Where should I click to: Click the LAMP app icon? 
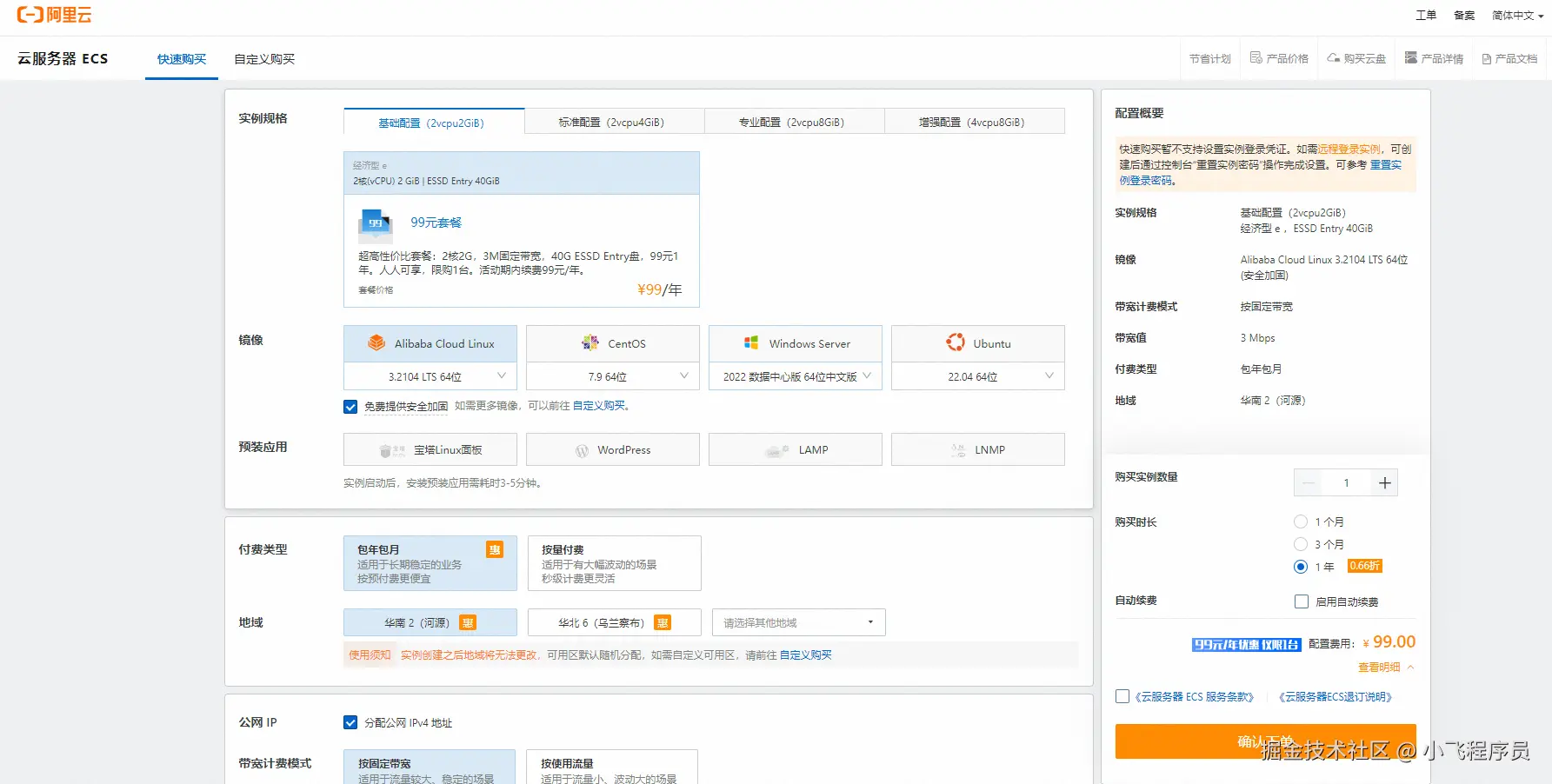click(x=776, y=450)
